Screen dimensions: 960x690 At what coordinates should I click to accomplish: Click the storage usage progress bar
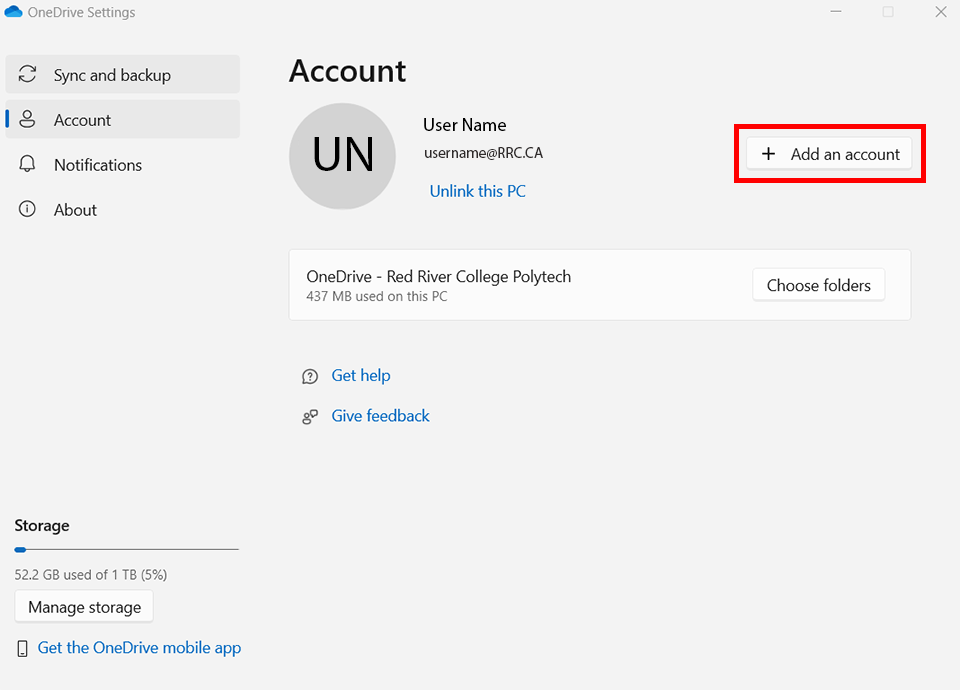pyautogui.click(x=127, y=550)
